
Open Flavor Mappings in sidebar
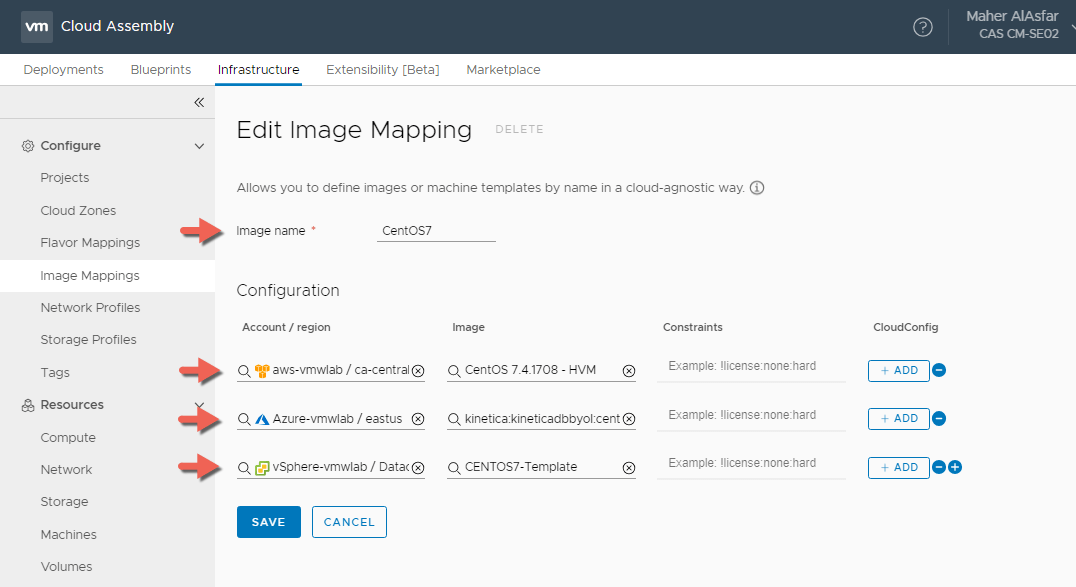pos(90,243)
